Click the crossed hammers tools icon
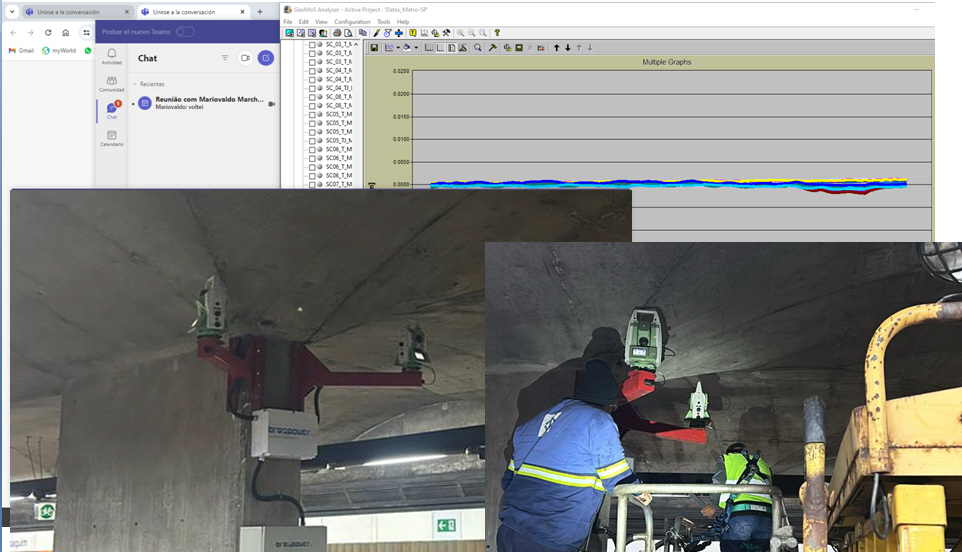962x552 pixels. tap(446, 33)
